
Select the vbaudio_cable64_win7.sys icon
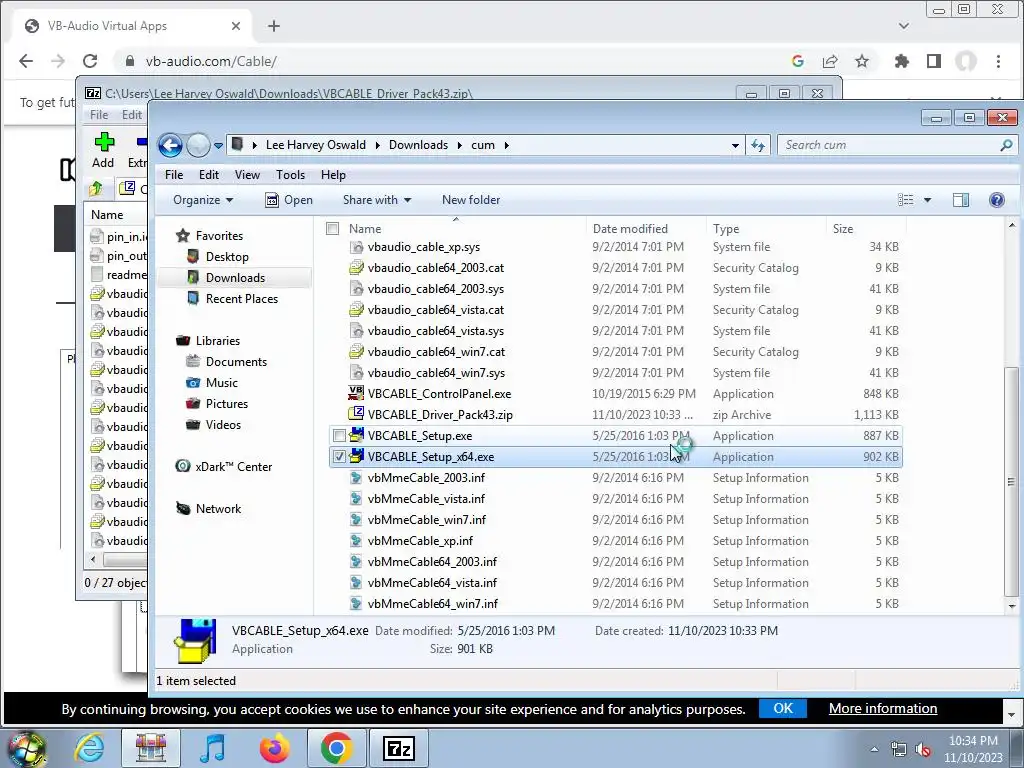click(x=356, y=372)
